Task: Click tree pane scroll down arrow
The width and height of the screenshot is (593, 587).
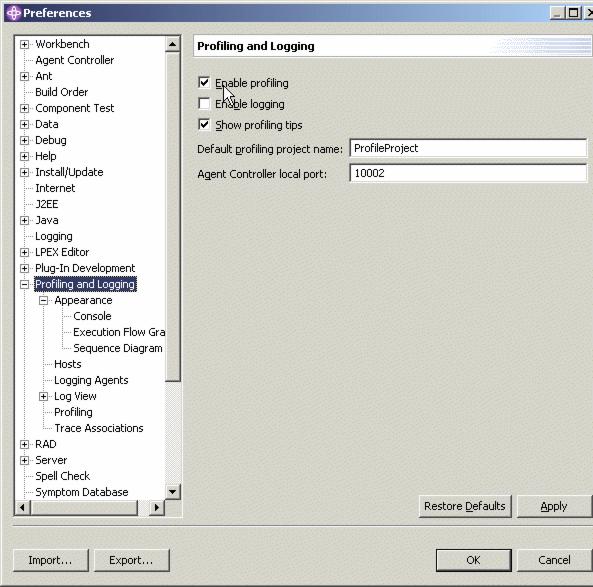Action: click(x=172, y=492)
